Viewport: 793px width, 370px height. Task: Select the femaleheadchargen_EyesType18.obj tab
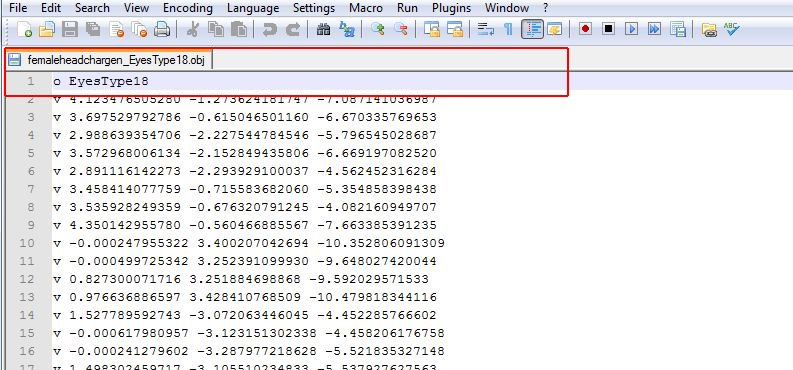tap(110, 60)
